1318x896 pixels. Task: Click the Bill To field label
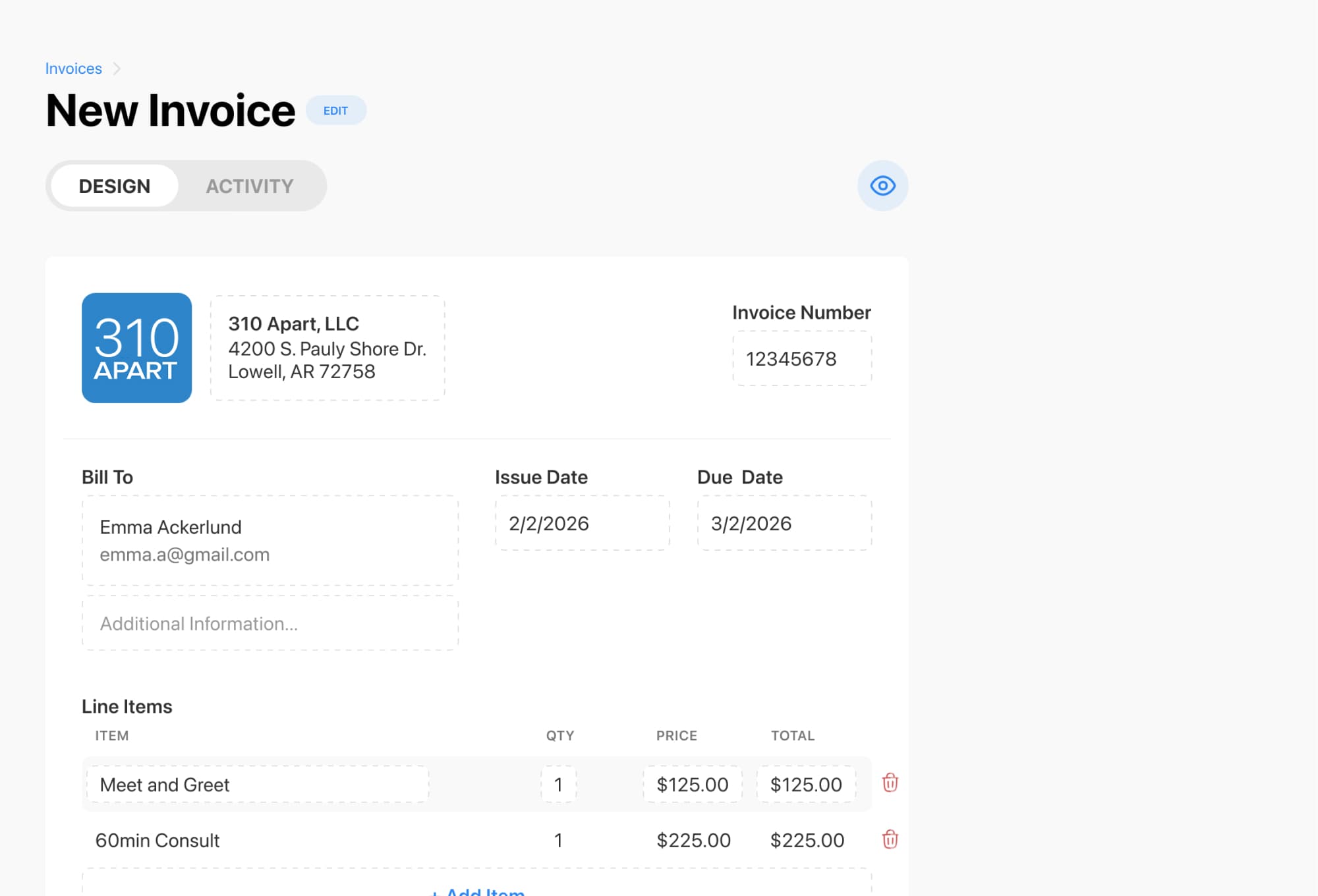pyautogui.click(x=107, y=476)
